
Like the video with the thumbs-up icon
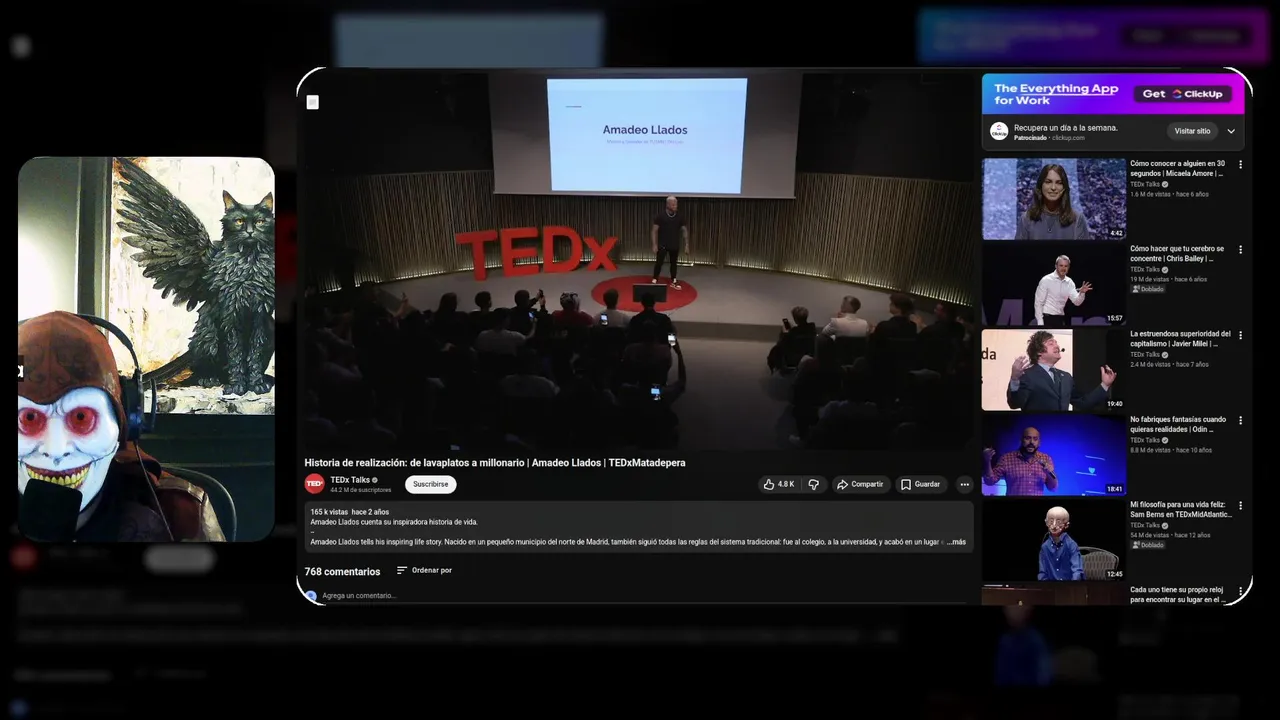[x=769, y=484]
